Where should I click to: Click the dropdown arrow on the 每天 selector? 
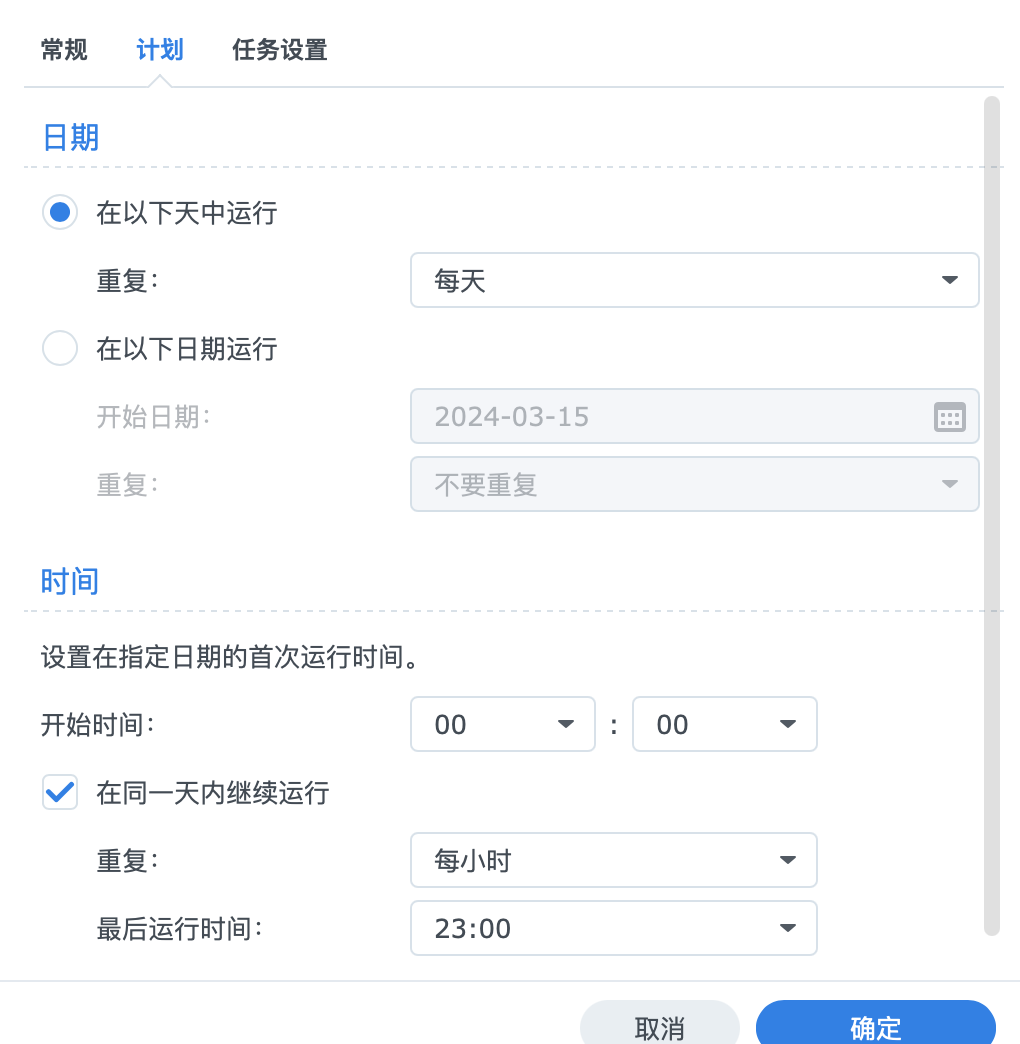[x=950, y=281]
